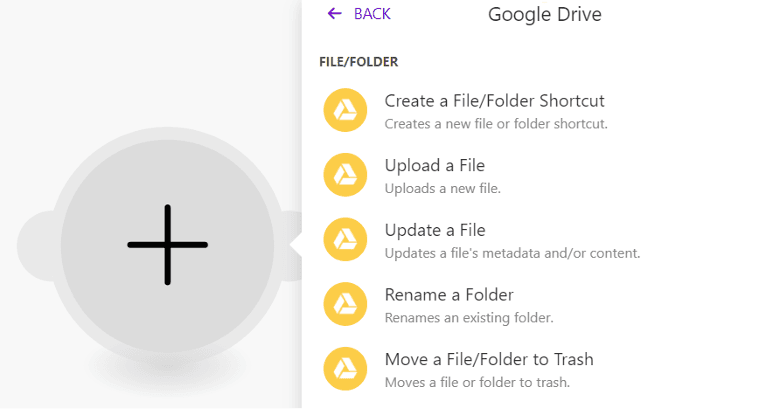Click the description 'Creates a new file or folder shortcut.'
Viewport: 780px width, 410px height.
pos(496,124)
